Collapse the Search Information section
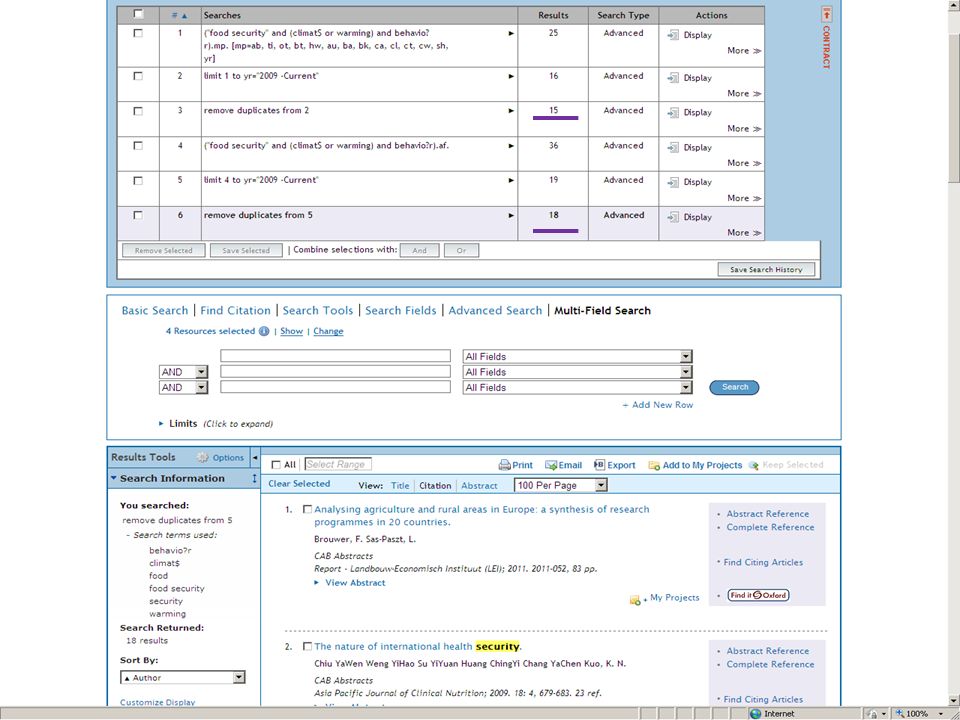960x720 pixels. click(x=114, y=478)
